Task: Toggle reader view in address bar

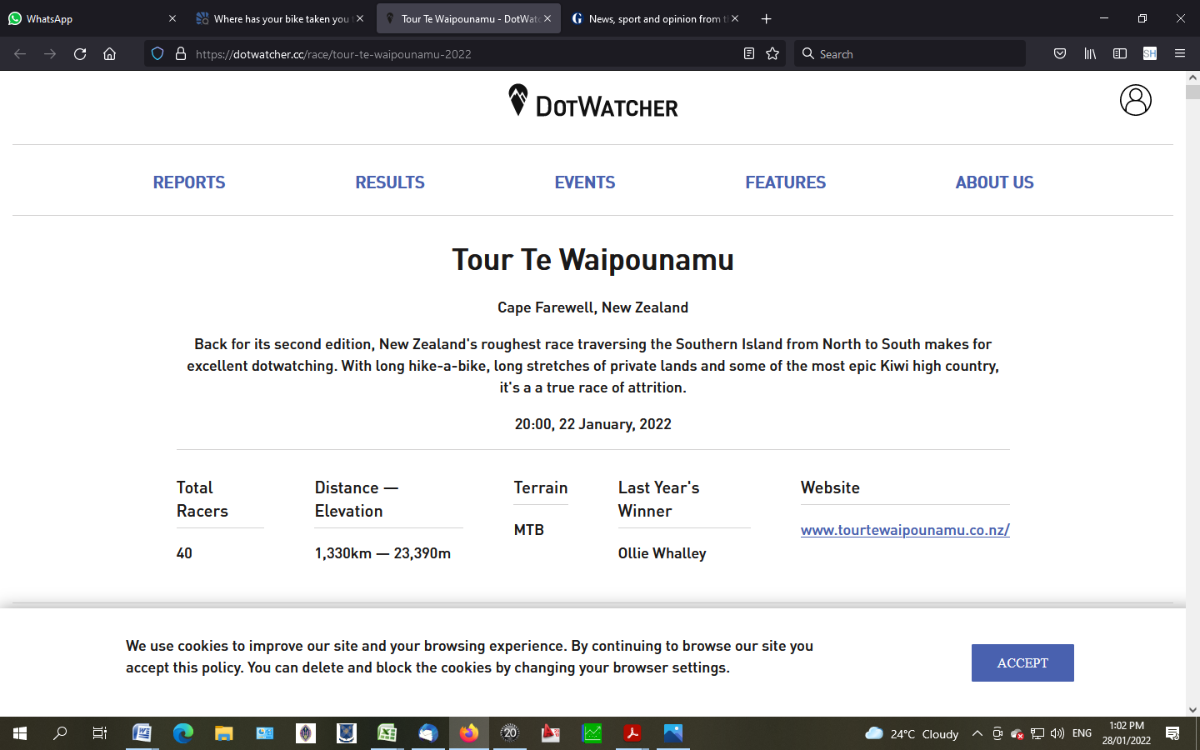Action: pos(748,54)
